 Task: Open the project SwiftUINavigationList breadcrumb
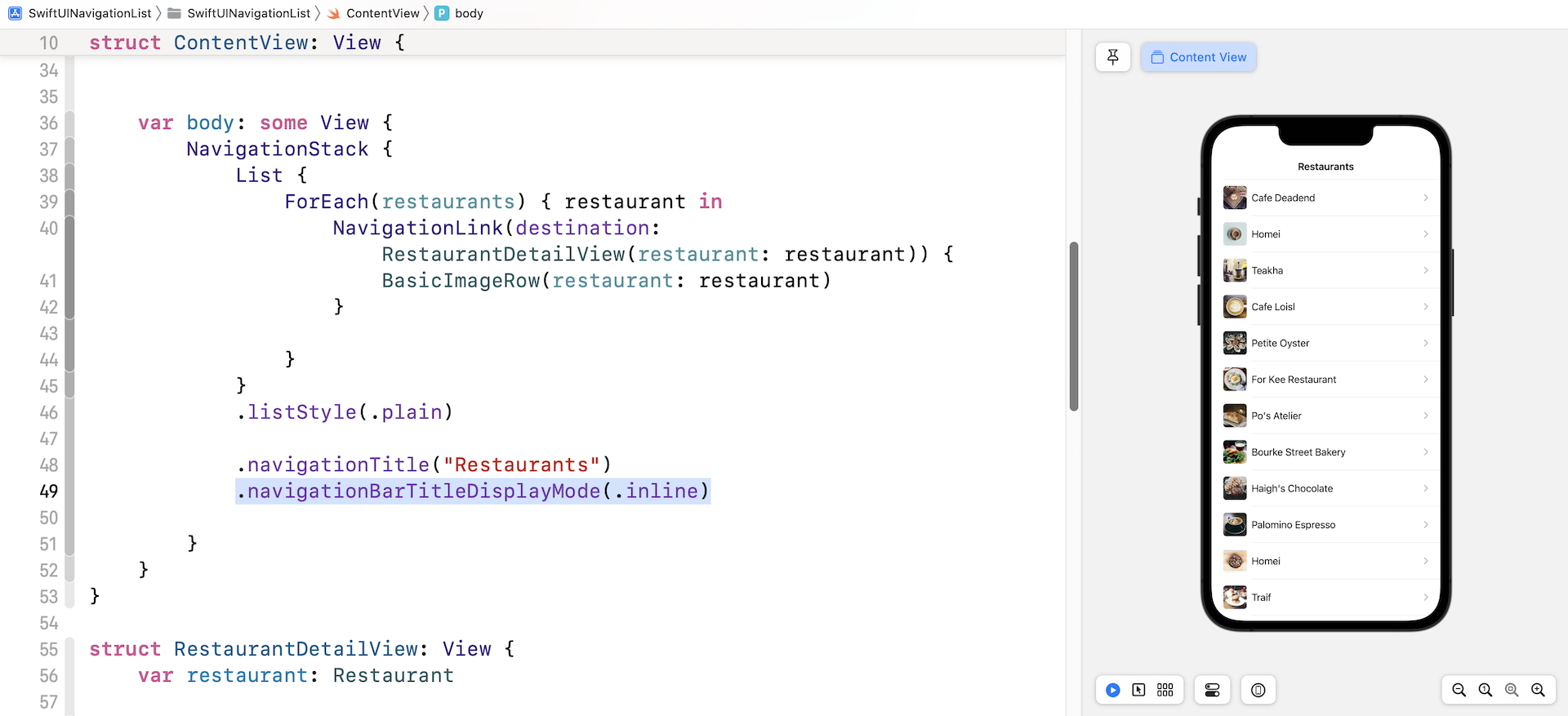(81, 13)
